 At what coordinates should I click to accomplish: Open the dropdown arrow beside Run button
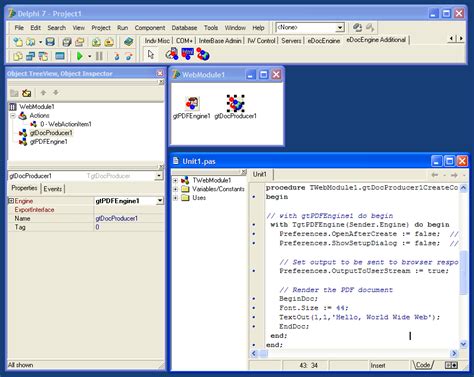(89, 56)
